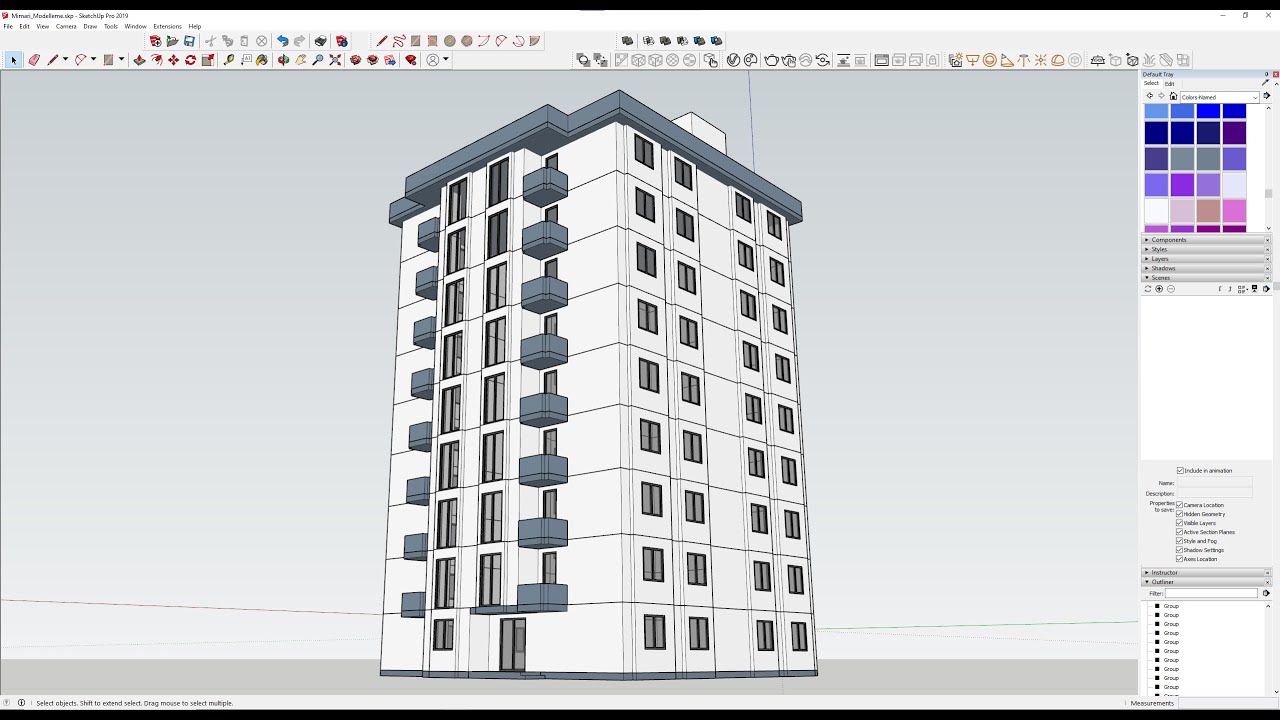Select the Rotate tool

pyautogui.click(x=190, y=60)
